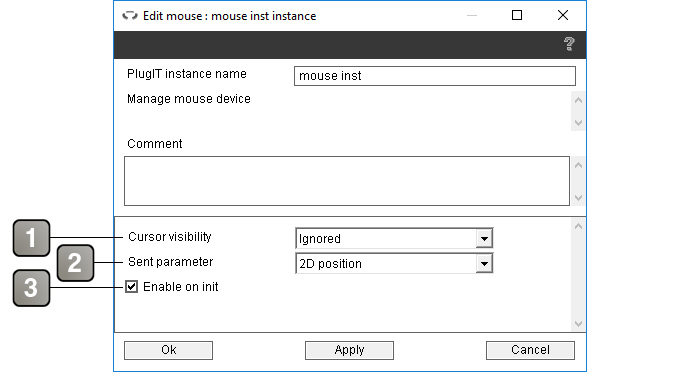Screen dimensions: 700x372
Task: Open the Cursor visibility dropdown arrow
Action: tap(484, 238)
